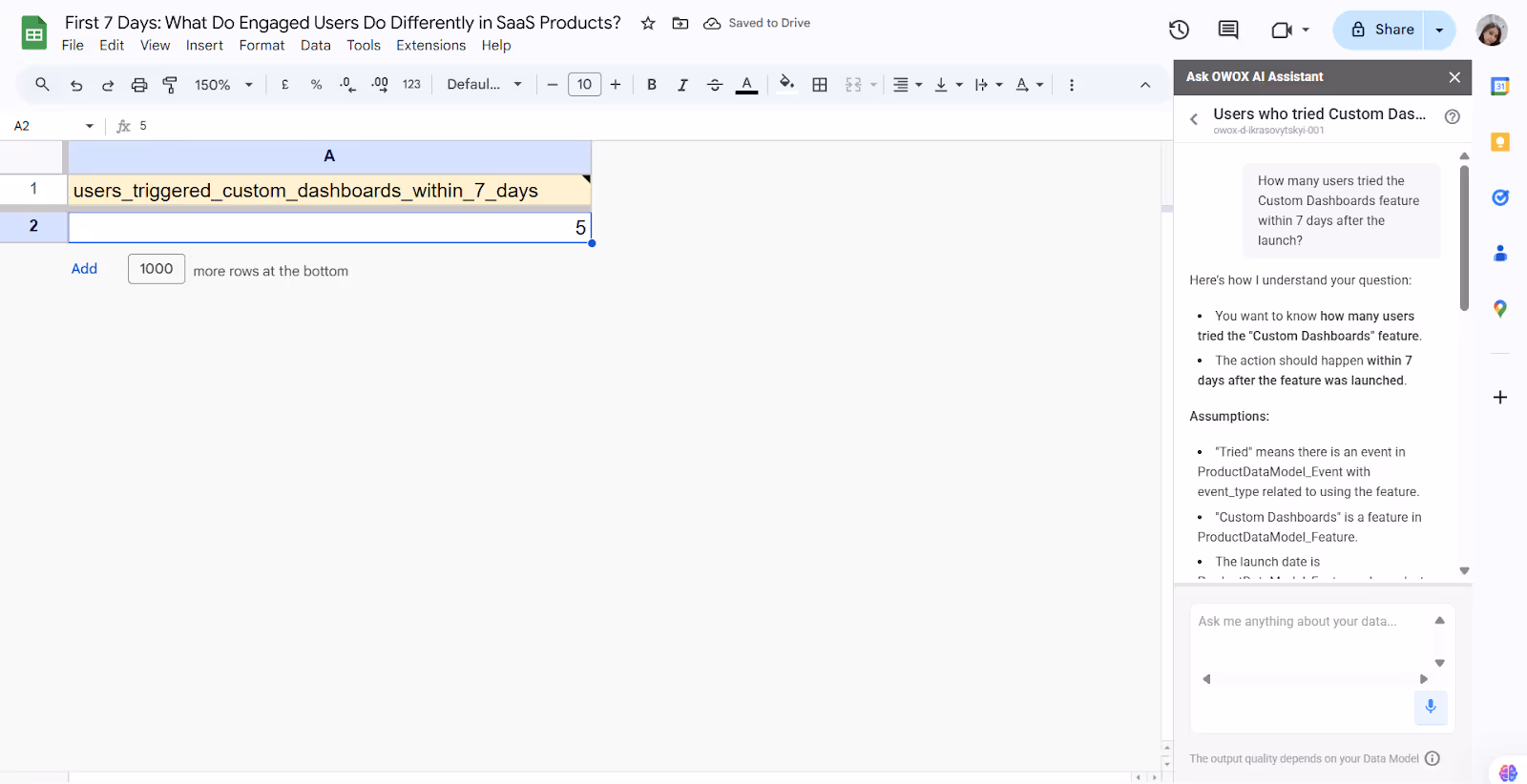Screen dimensions: 1527x784
Task: Open the zoom level dropdown
Action: (223, 85)
